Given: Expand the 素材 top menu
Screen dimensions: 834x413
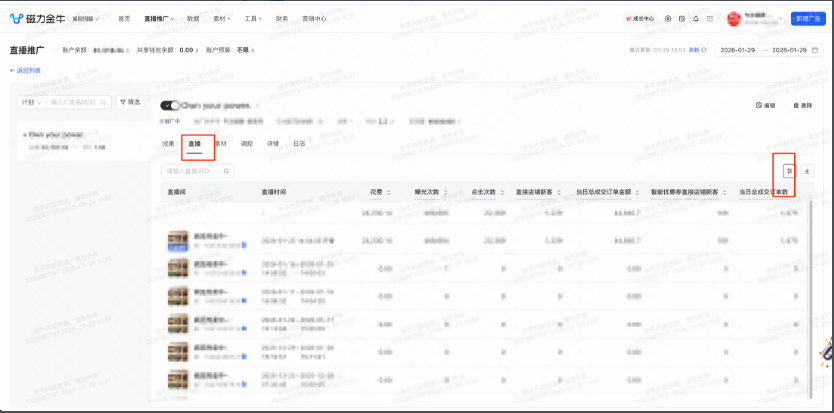Looking at the screenshot, I should coord(222,19).
